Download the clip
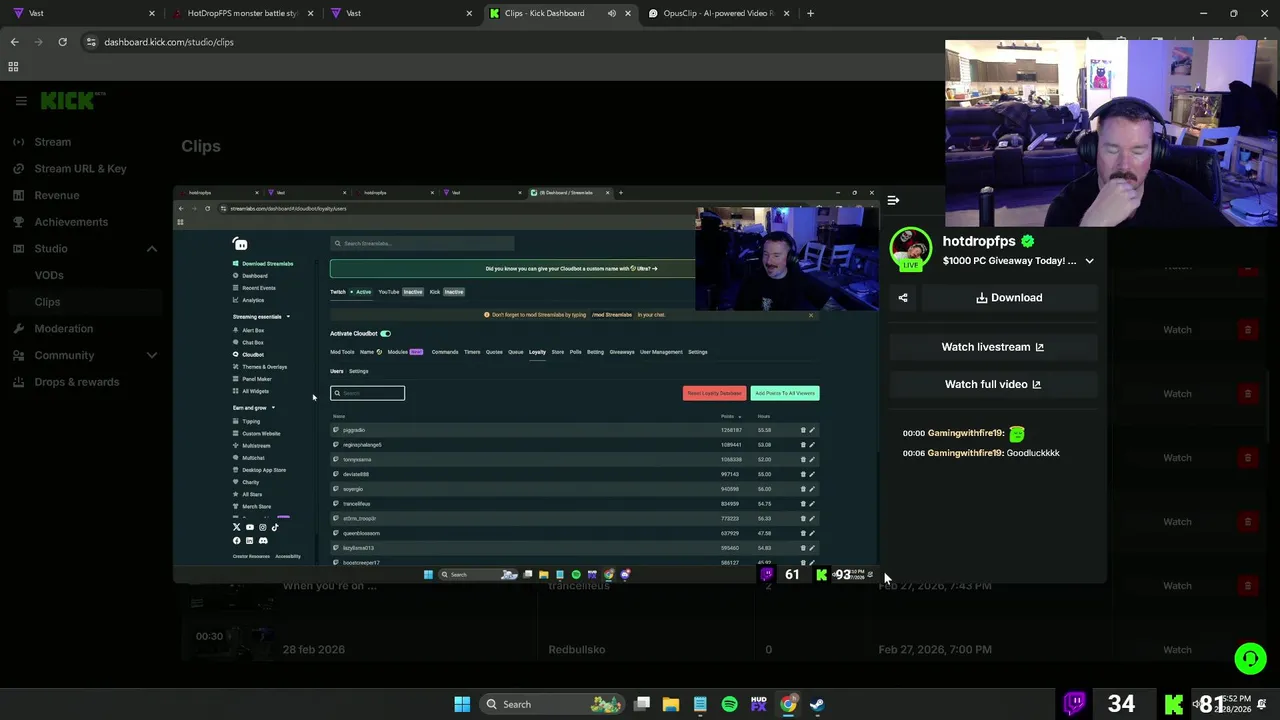The image size is (1280, 720). click(1009, 298)
